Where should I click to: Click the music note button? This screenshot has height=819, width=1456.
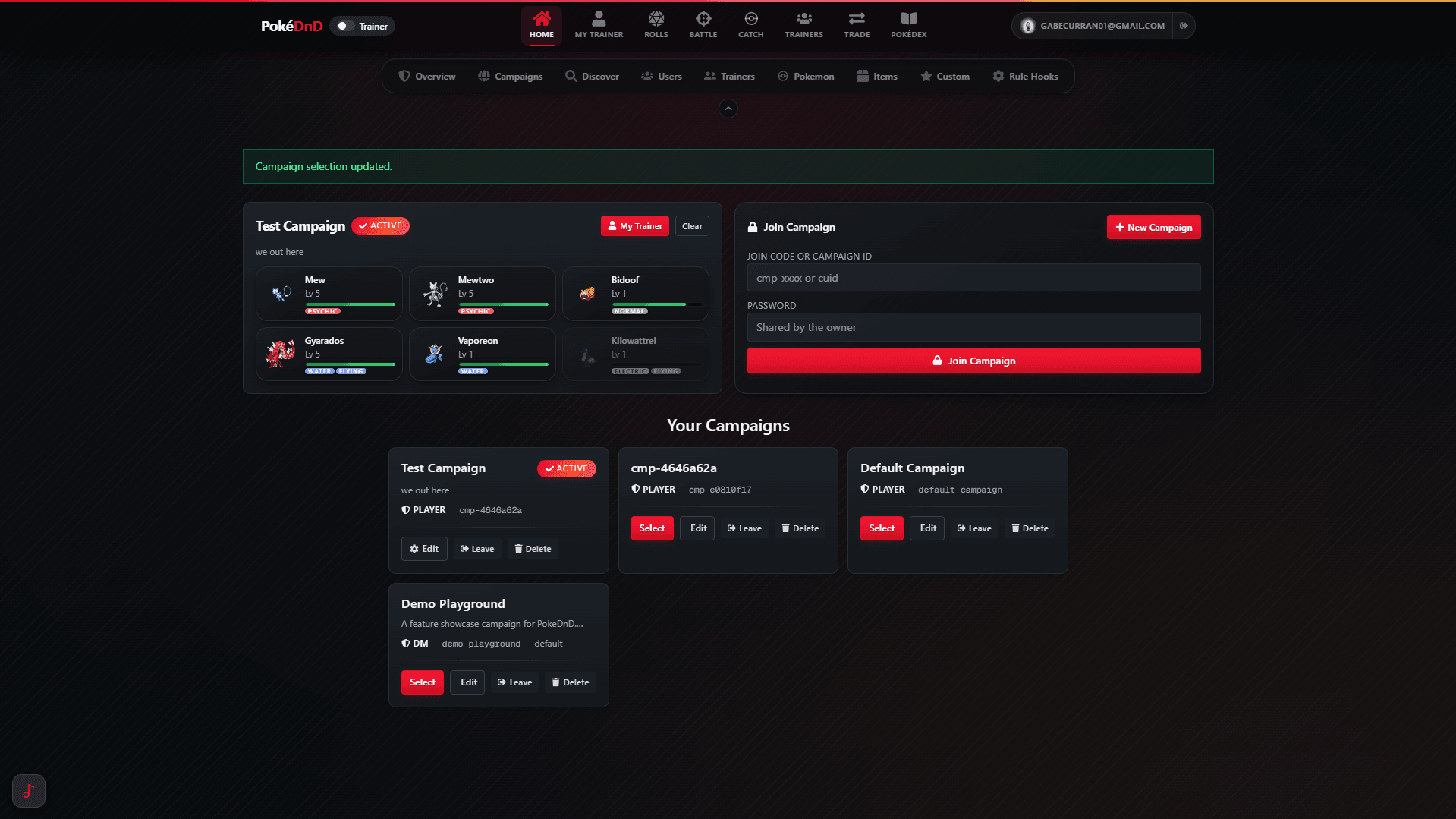(x=29, y=791)
